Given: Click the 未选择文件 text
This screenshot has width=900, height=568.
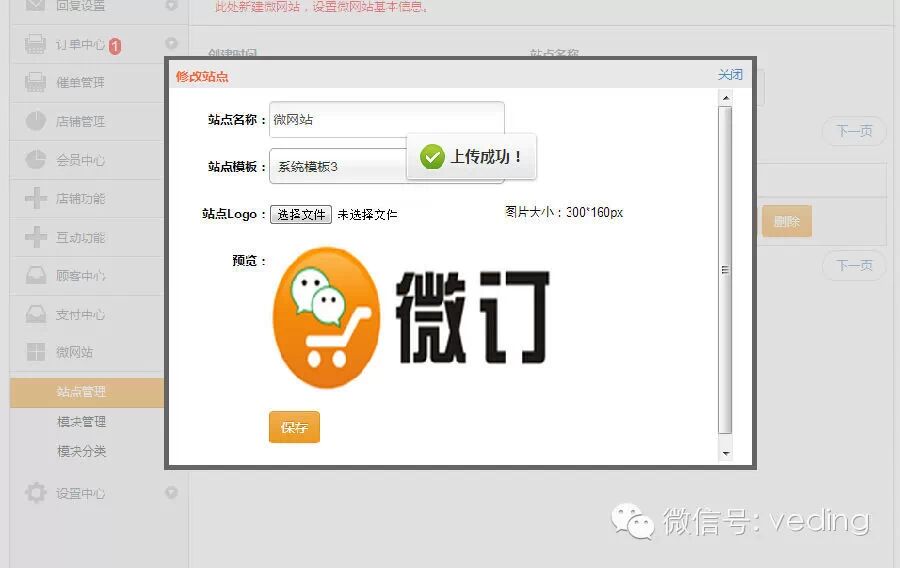Looking at the screenshot, I should (367, 215).
